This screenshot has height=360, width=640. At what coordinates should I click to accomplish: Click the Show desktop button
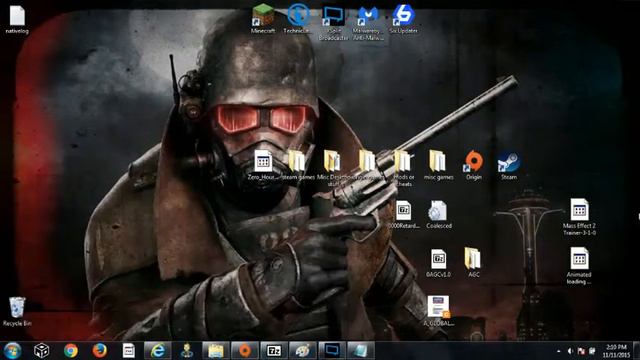(x=636, y=351)
